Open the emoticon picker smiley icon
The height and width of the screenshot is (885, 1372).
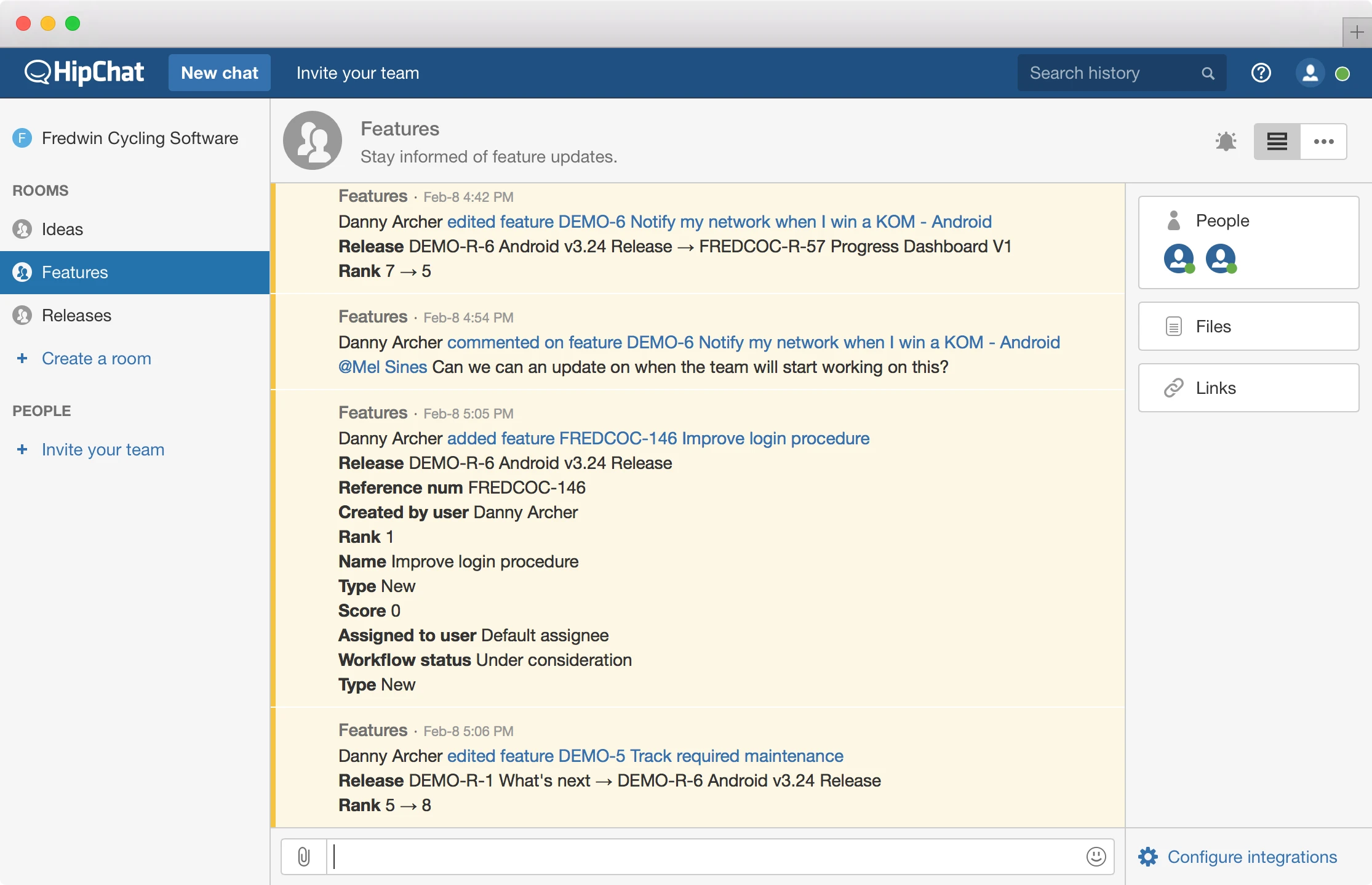[1096, 856]
